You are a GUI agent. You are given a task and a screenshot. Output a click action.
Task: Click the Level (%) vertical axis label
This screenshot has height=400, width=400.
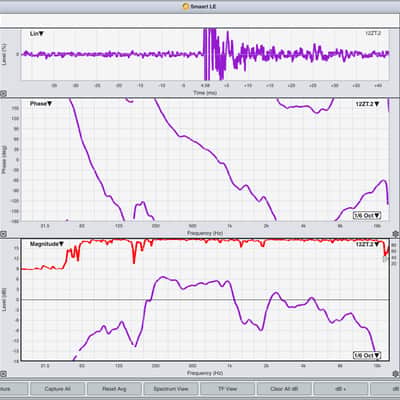pos(4,54)
